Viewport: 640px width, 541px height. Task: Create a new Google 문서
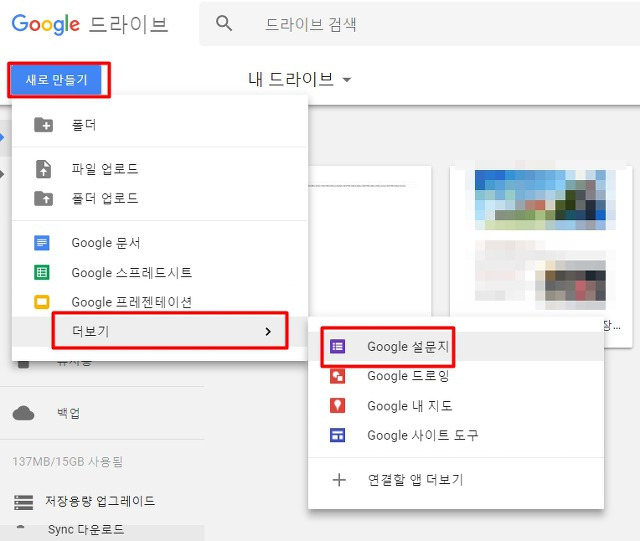[160, 243]
